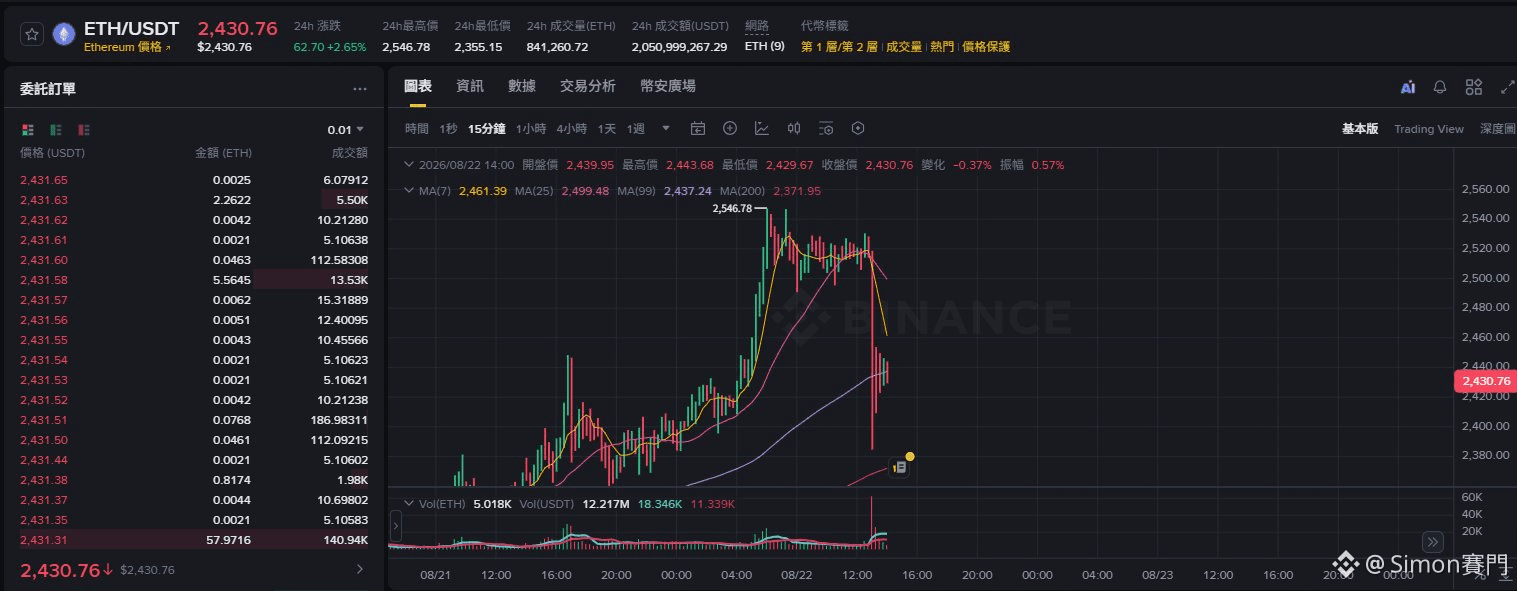The image size is (1517, 591).
Task: Open the hexagon chart settings icon
Action: (858, 128)
